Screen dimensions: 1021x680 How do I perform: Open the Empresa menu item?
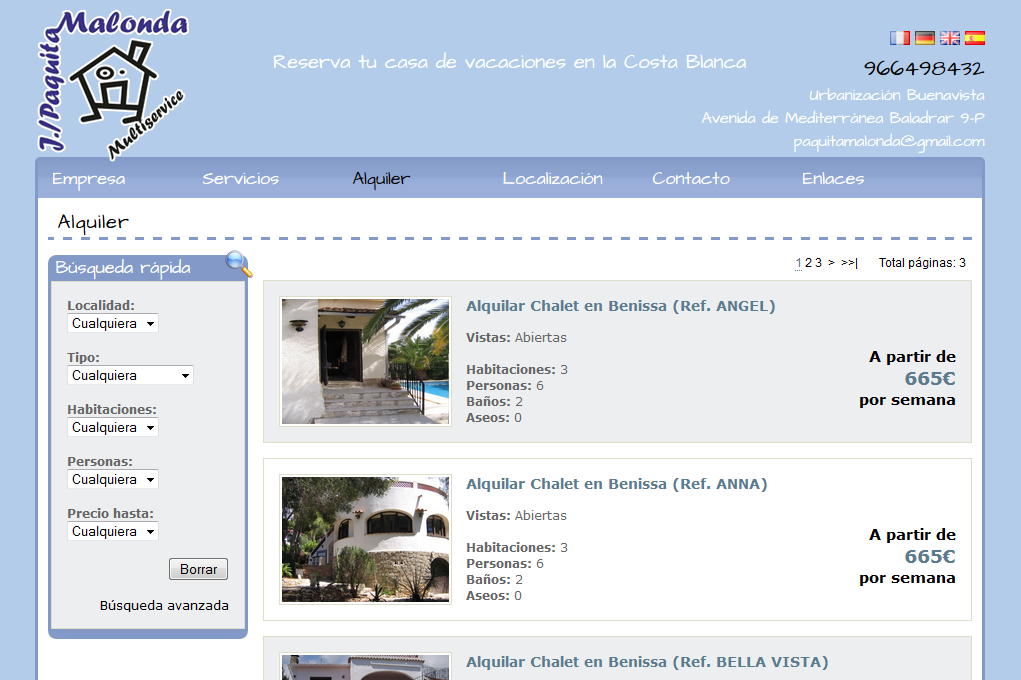click(89, 178)
